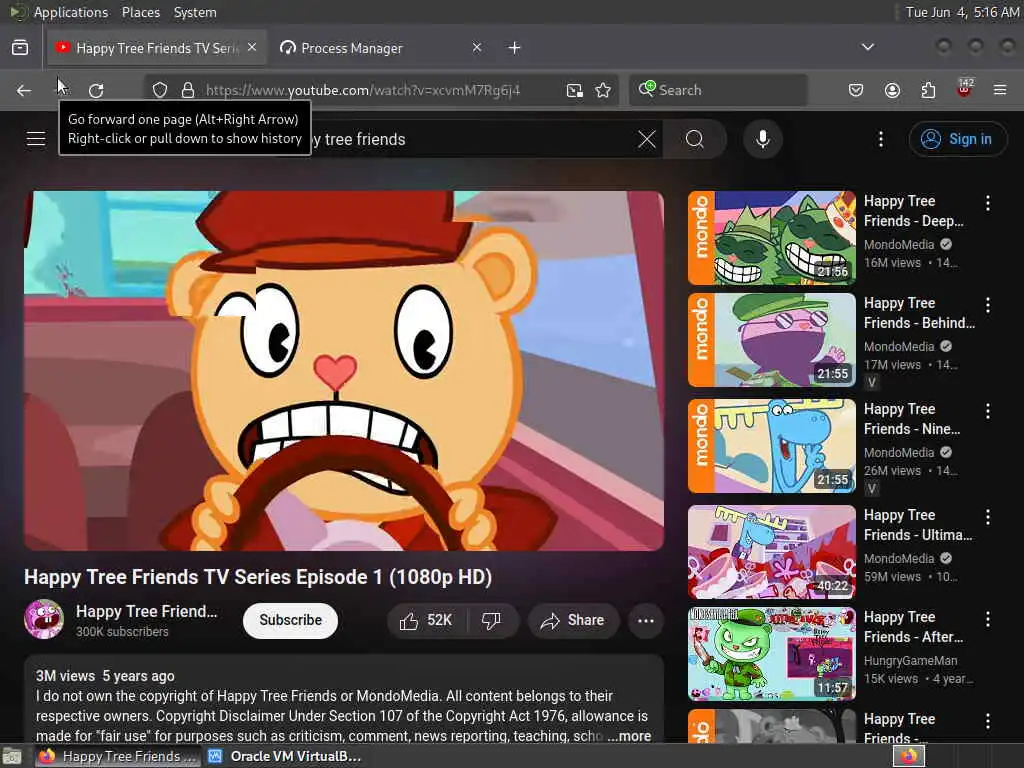Click video title Happy Tree Friends TV Series Episode 1
1024x768 pixels.
click(x=258, y=577)
